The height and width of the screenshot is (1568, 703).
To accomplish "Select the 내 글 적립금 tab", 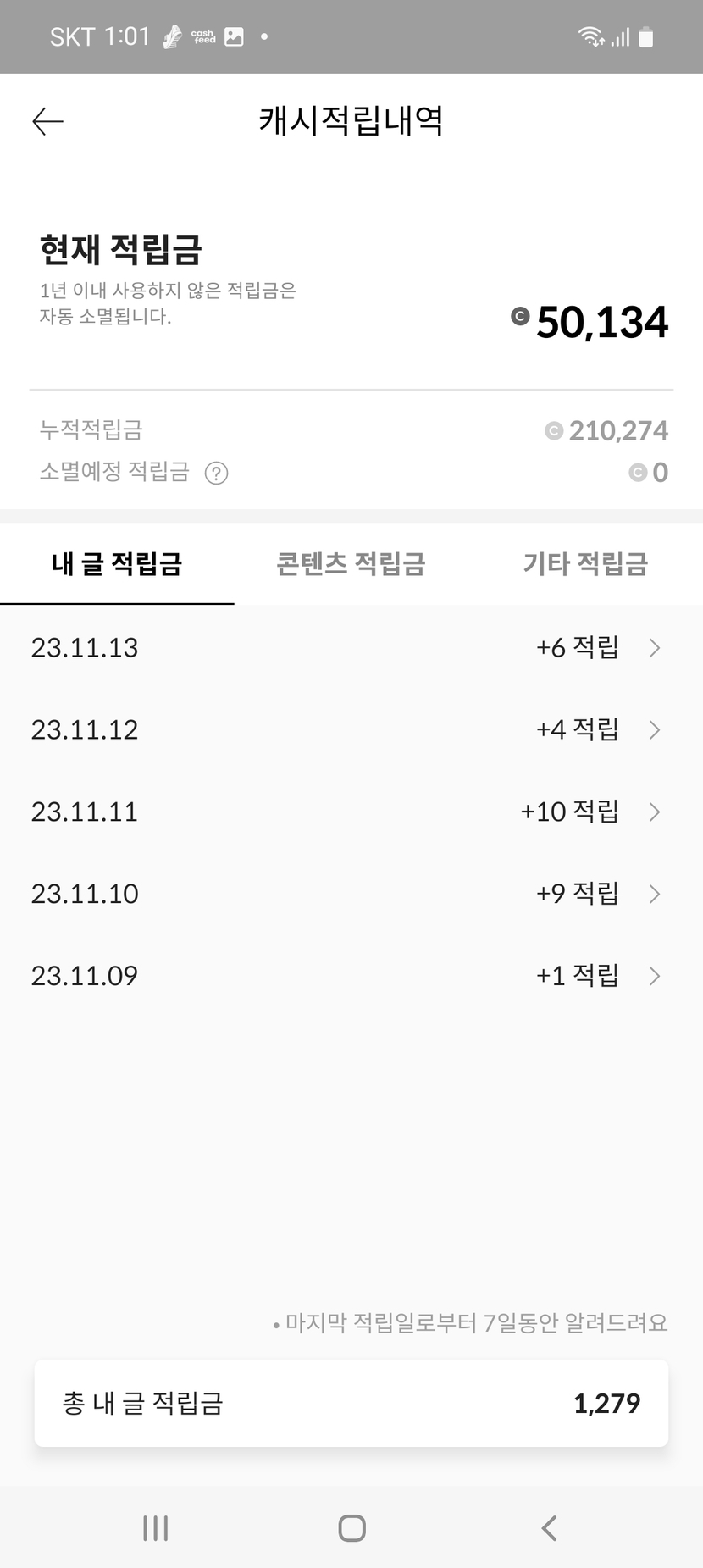I will pyautogui.click(x=117, y=564).
